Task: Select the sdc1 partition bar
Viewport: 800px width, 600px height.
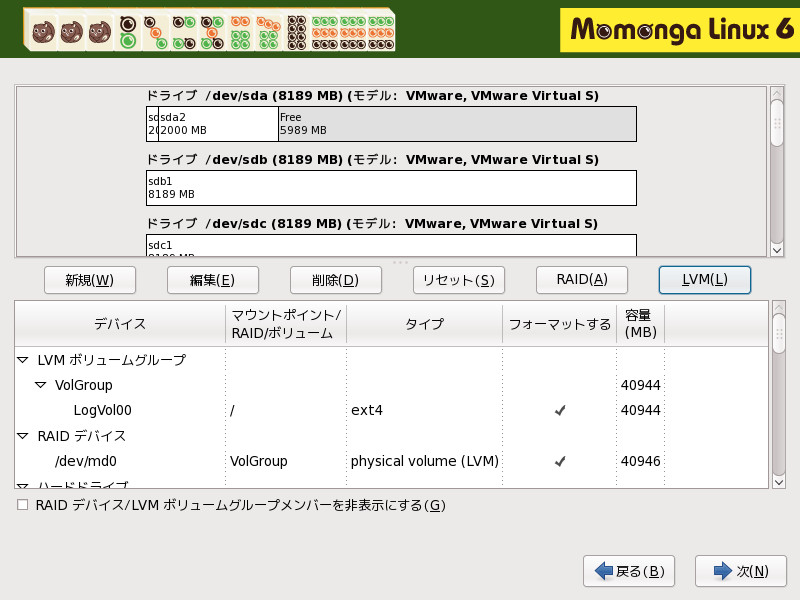Action: coord(391,245)
